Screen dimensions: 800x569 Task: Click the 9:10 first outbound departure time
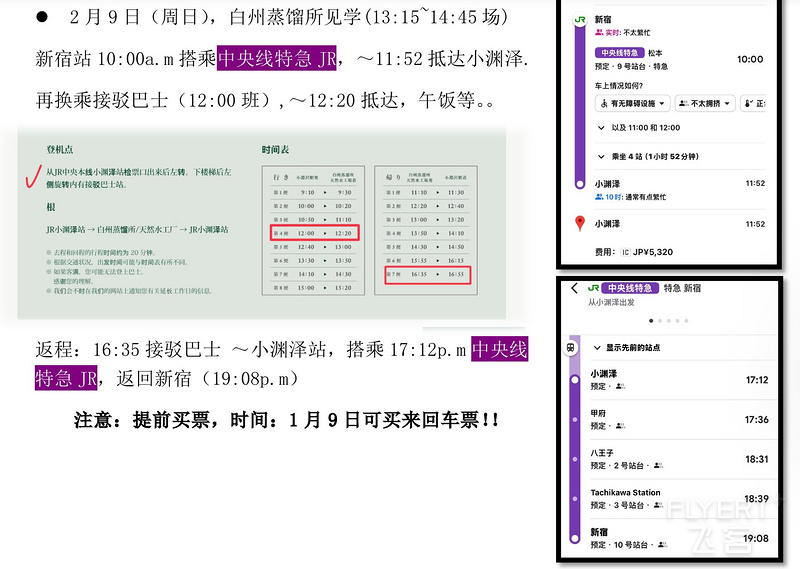pos(307,192)
